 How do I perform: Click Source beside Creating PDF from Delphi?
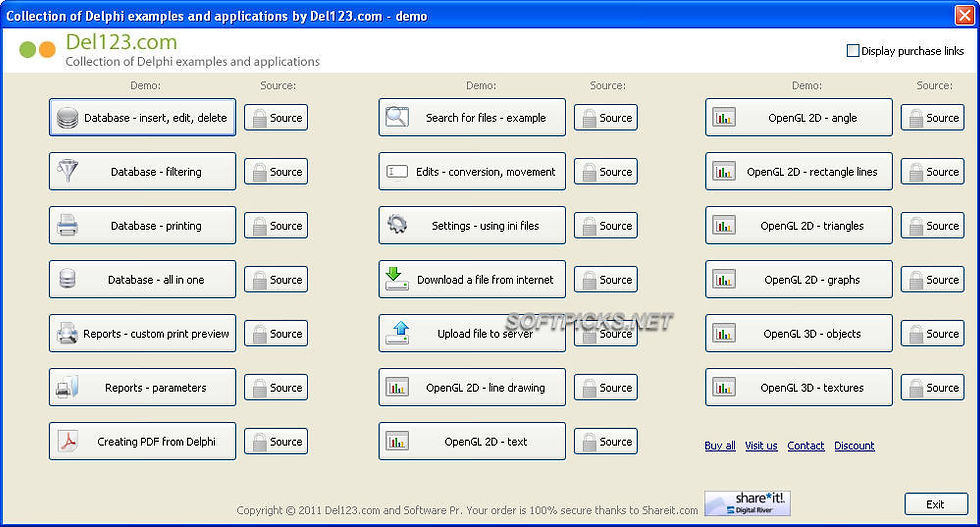(x=276, y=441)
